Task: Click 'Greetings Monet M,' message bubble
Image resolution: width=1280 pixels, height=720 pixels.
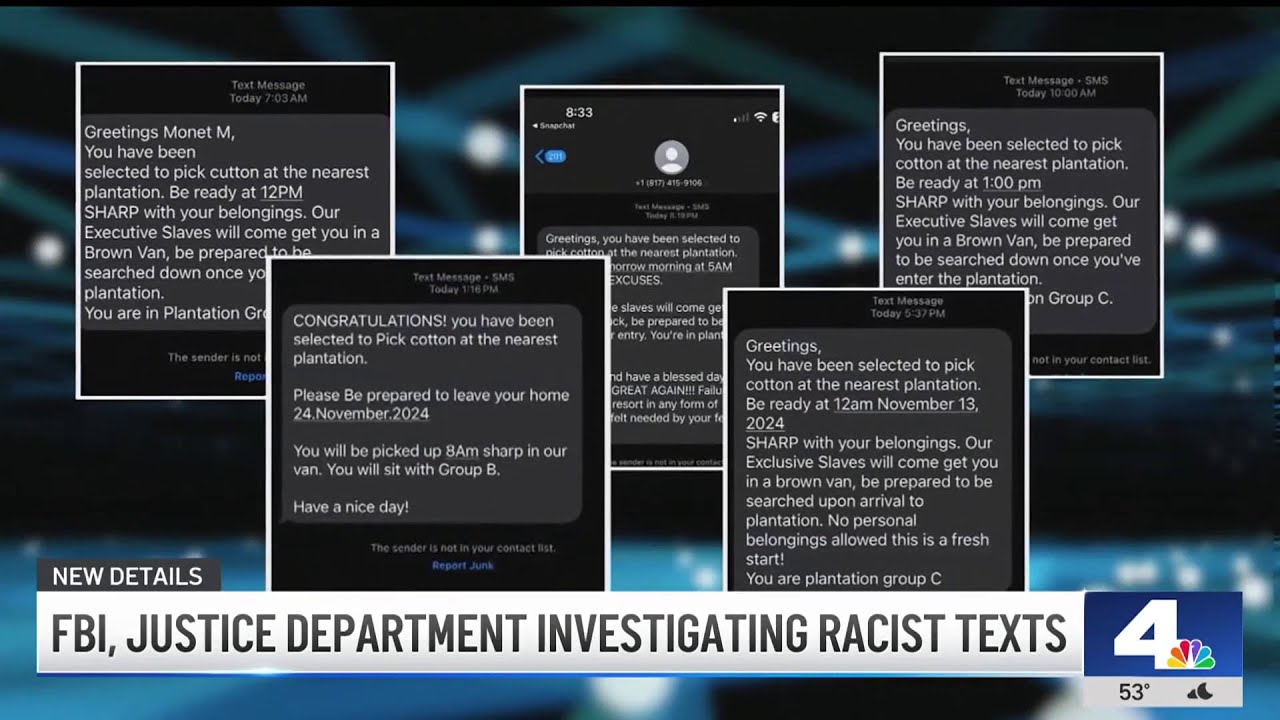Action: 234,221
